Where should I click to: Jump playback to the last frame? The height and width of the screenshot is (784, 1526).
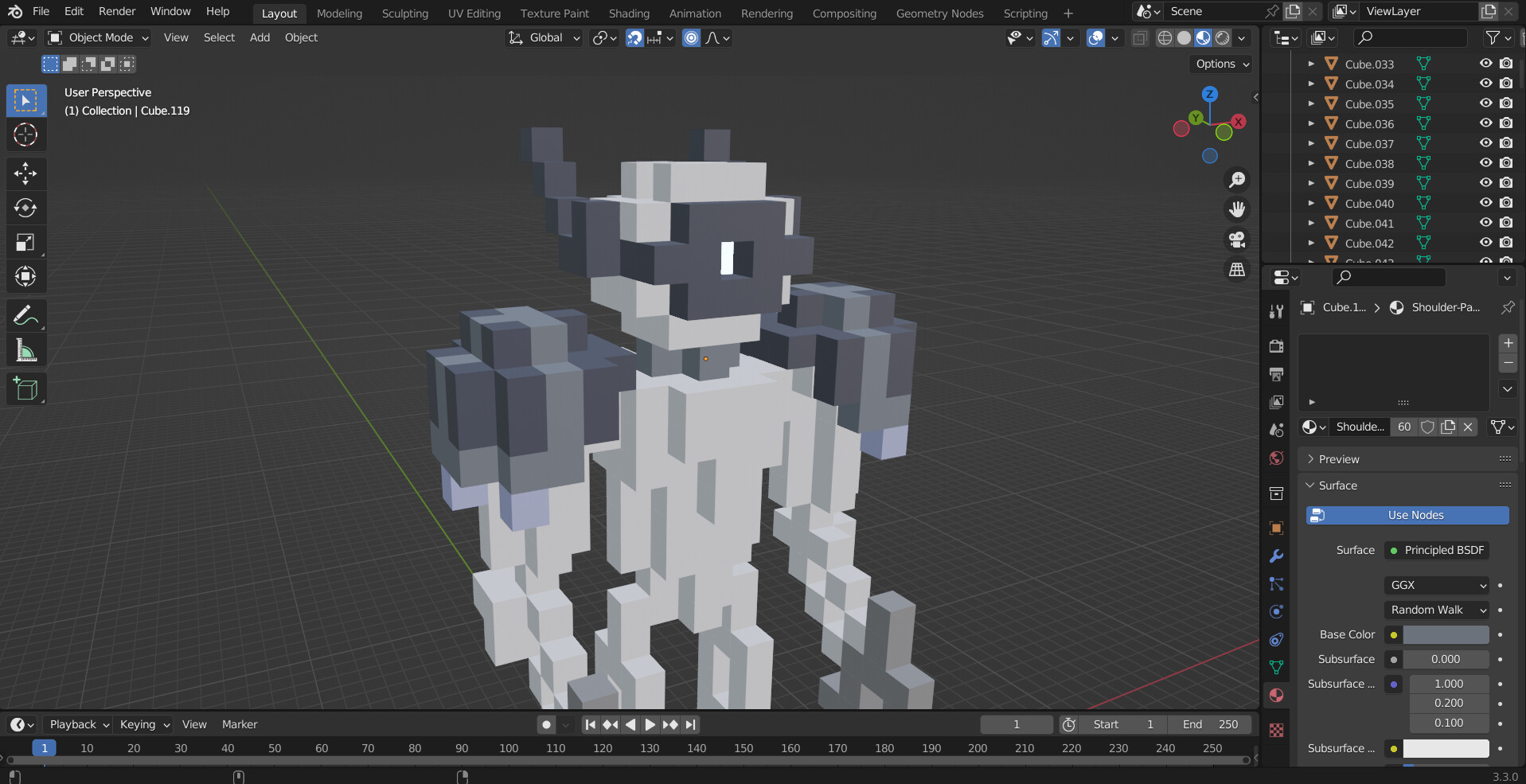(x=690, y=724)
